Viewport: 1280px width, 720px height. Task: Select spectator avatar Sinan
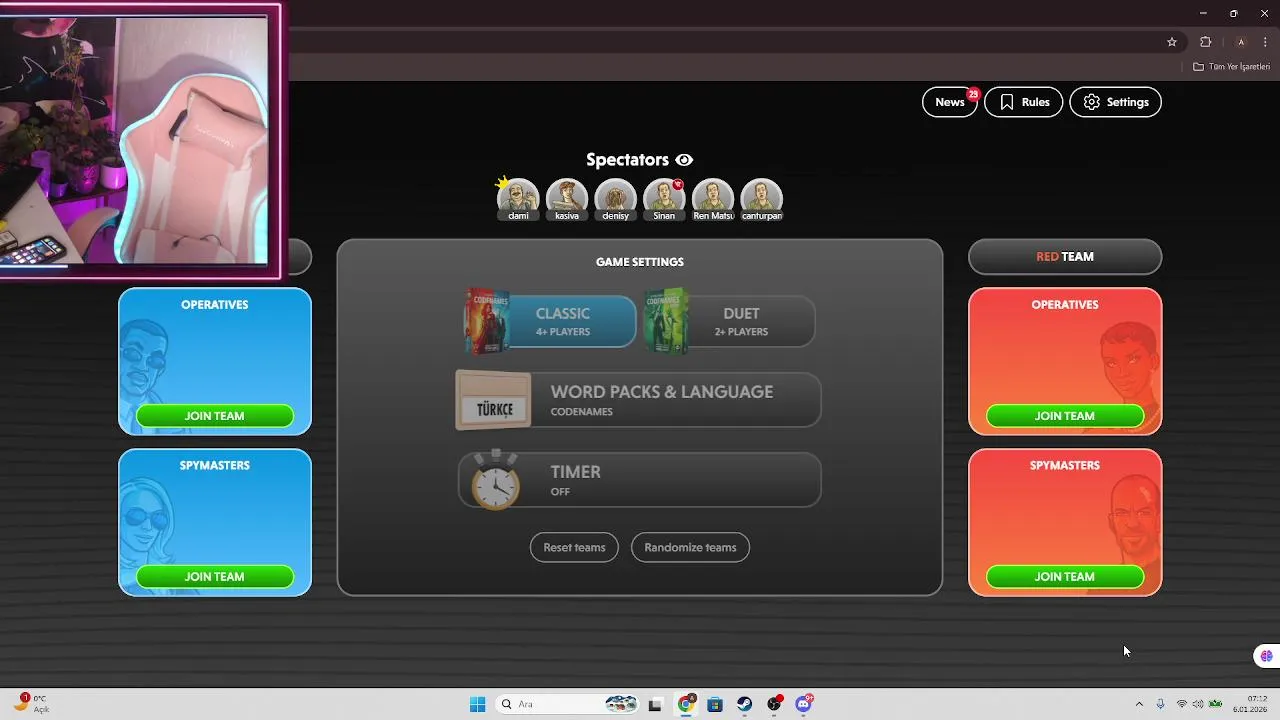[x=664, y=199]
